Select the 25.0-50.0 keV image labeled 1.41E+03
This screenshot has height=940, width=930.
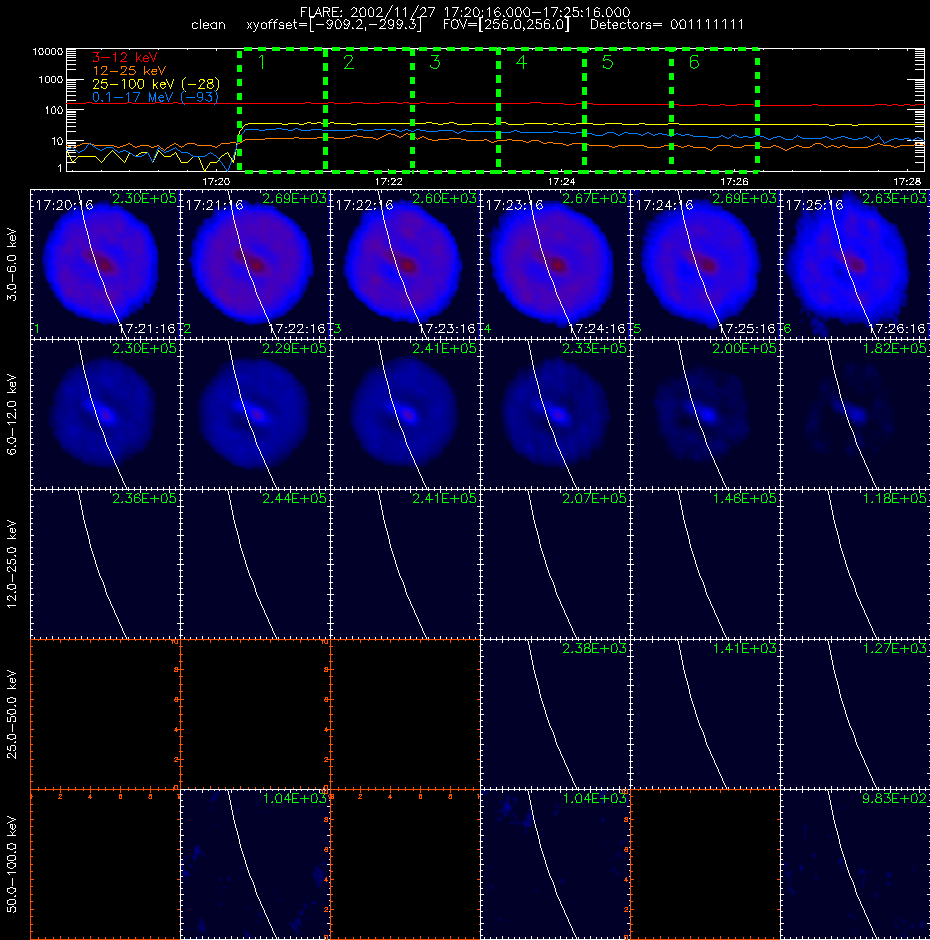(x=705, y=714)
